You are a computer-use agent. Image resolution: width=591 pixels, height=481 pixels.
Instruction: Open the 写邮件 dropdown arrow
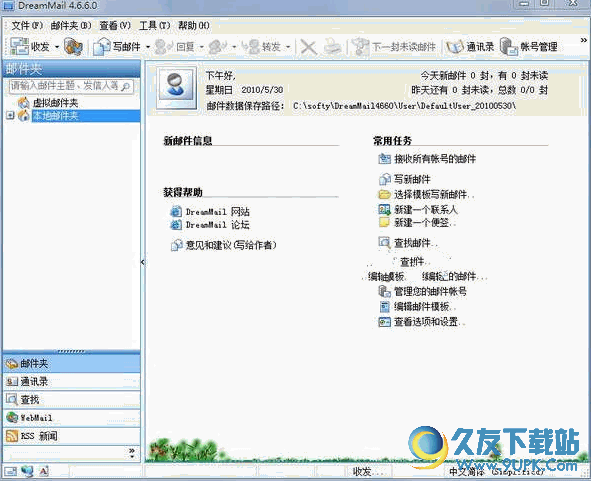(x=148, y=47)
